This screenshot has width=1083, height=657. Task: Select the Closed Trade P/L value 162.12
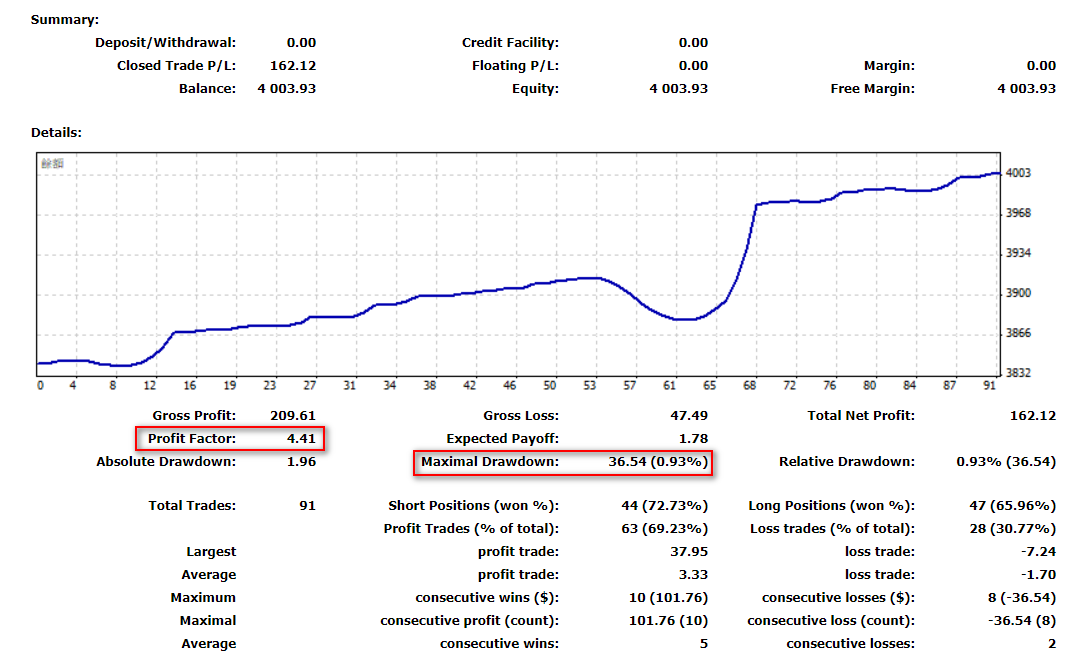click(x=293, y=66)
